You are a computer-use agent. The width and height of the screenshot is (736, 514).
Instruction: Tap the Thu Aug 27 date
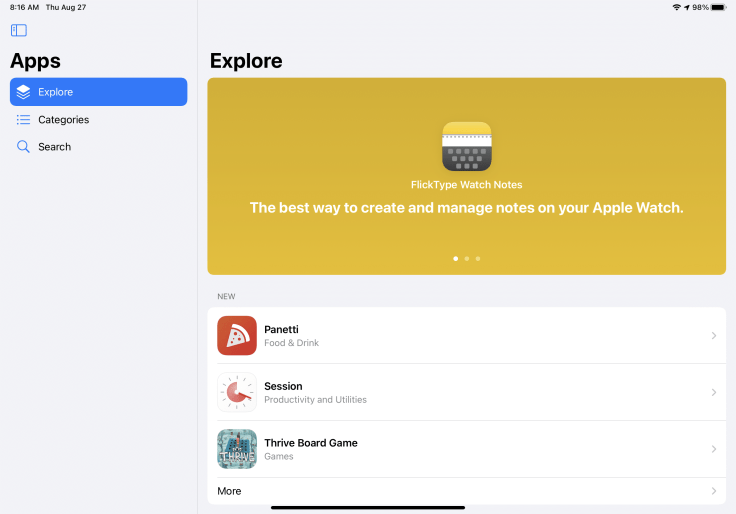pyautogui.click(x=66, y=8)
